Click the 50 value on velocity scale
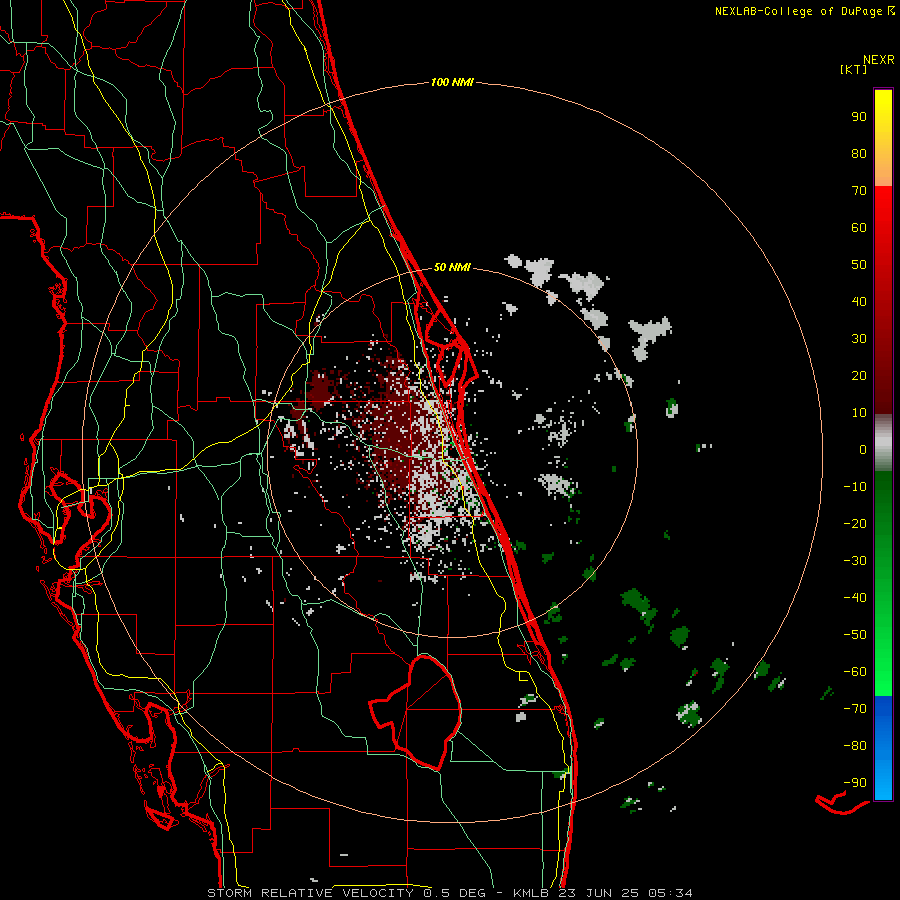This screenshot has width=900, height=900. [x=859, y=265]
